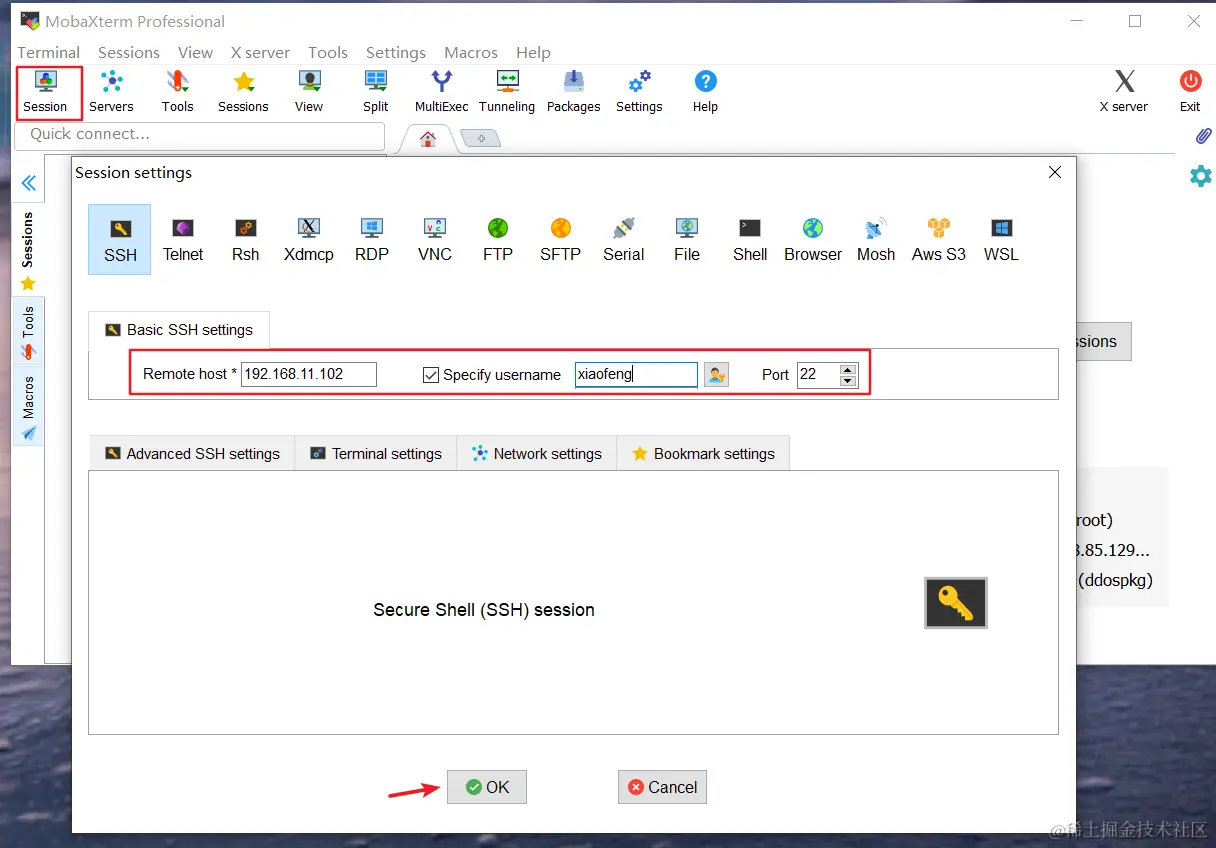Choose the Xdmcp session type
The image size is (1216, 848).
pyautogui.click(x=309, y=240)
